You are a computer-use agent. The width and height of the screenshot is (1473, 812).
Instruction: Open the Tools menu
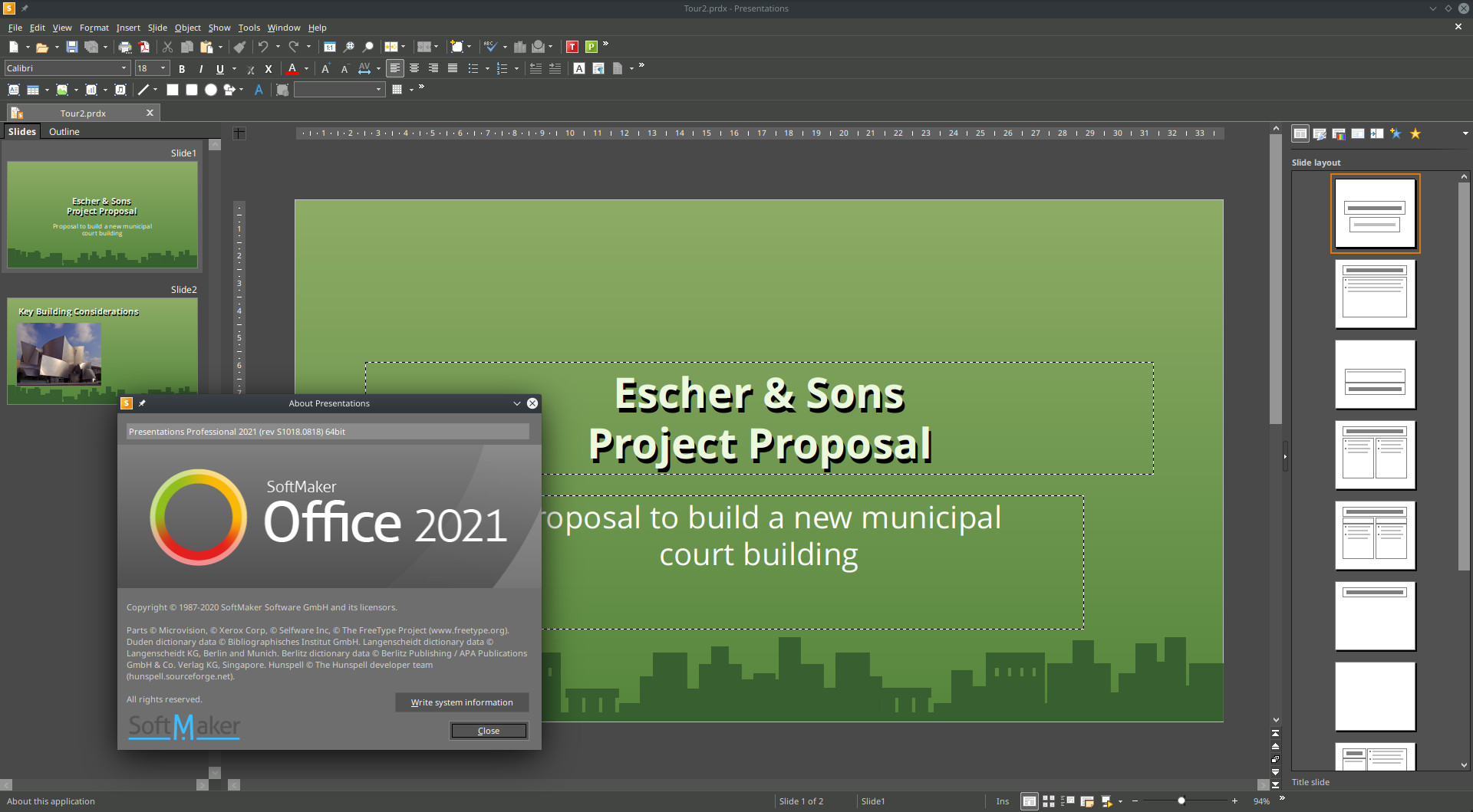coord(249,28)
